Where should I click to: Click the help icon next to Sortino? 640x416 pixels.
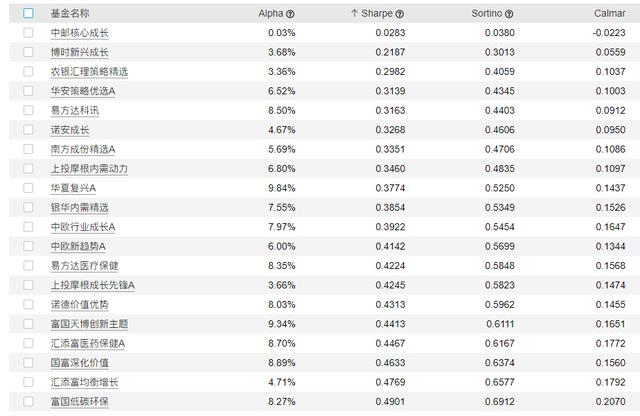click(509, 14)
